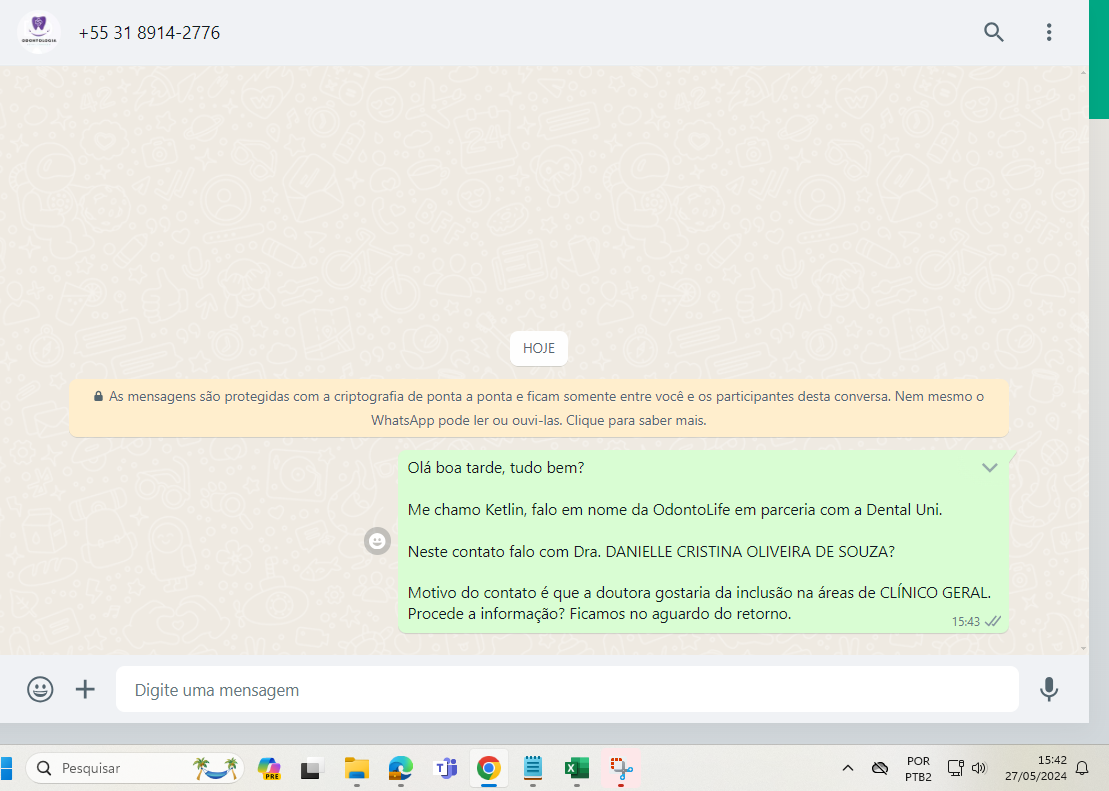This screenshot has width=1109, height=791.
Task: Click the scroll-up arrow in chat
Action: pyautogui.click(x=1084, y=72)
